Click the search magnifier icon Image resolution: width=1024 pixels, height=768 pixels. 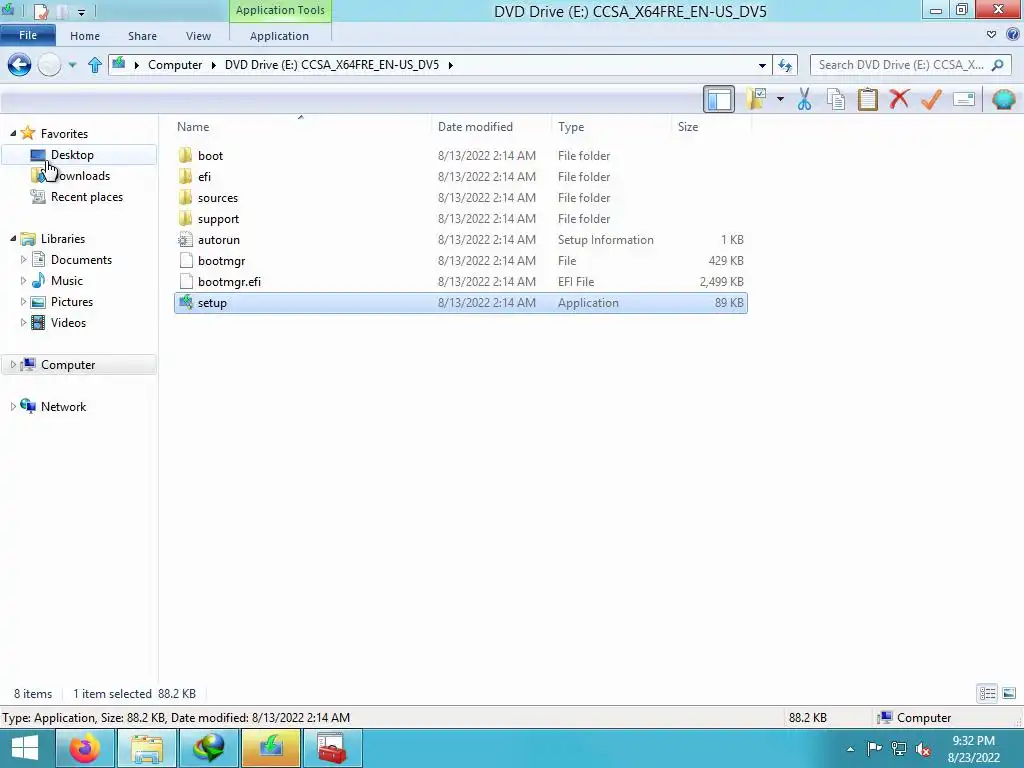(997, 65)
